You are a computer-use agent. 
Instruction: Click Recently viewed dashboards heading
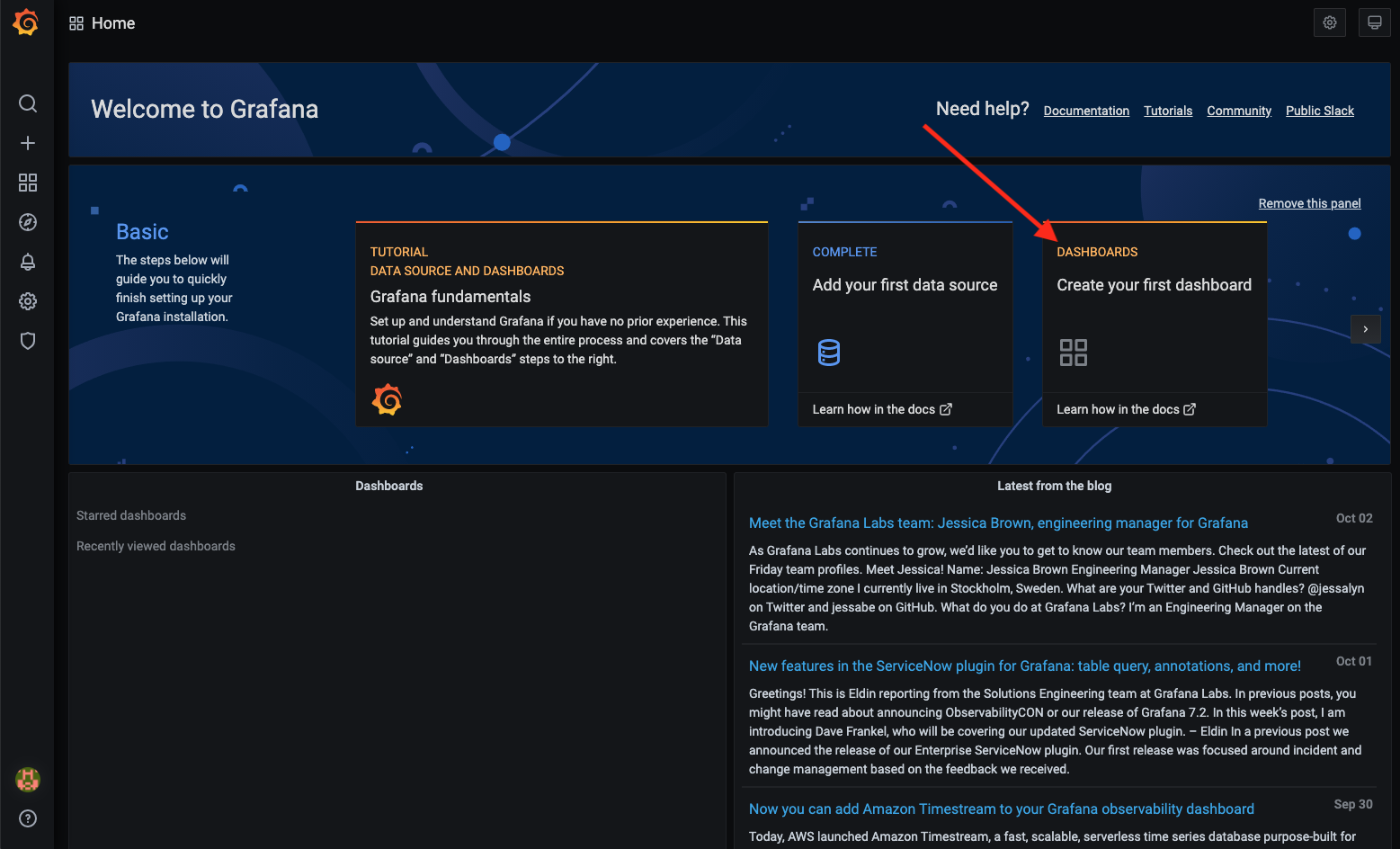pos(156,546)
